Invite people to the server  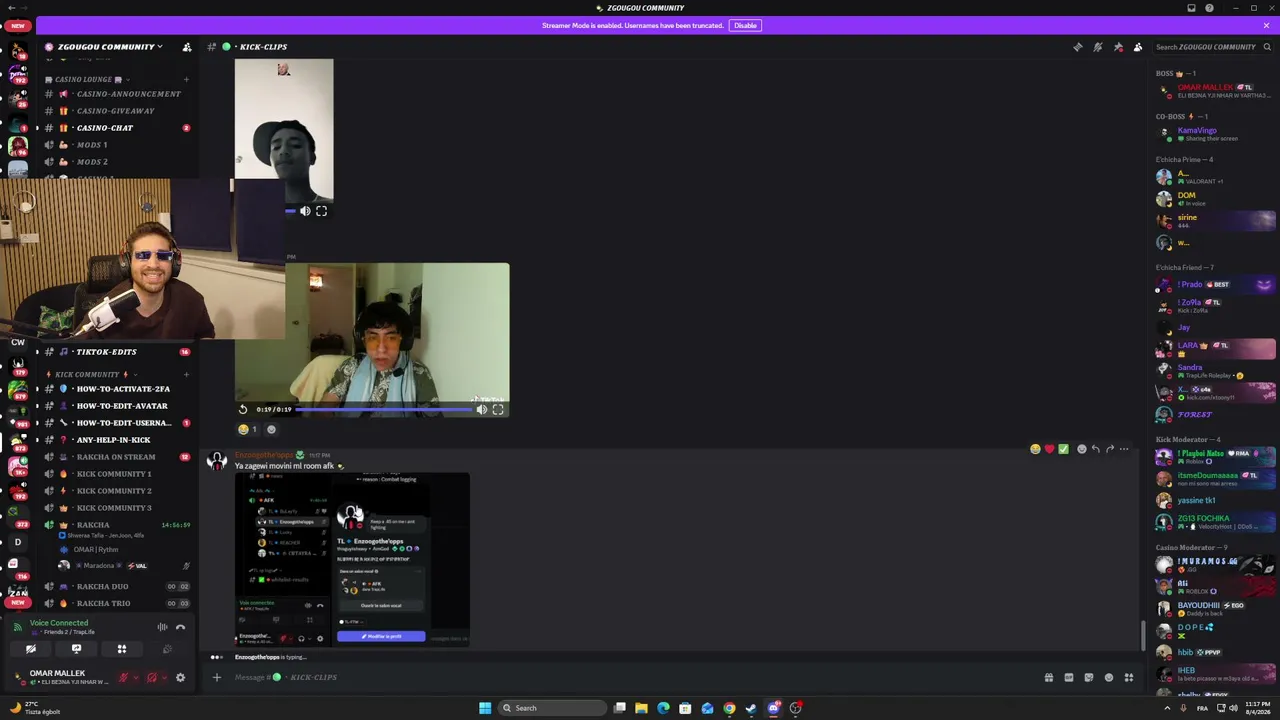[186, 47]
